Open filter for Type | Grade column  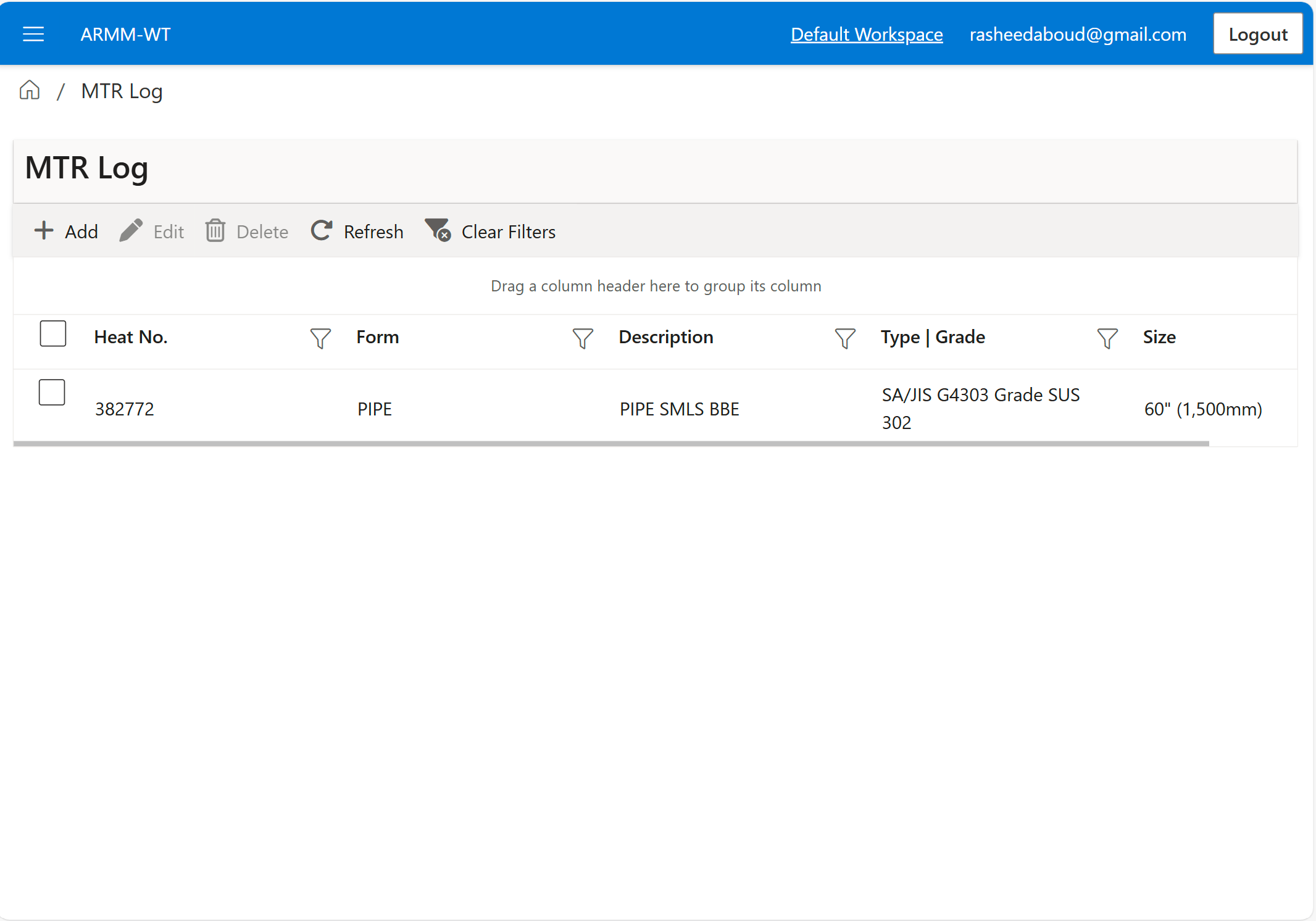(x=1107, y=338)
